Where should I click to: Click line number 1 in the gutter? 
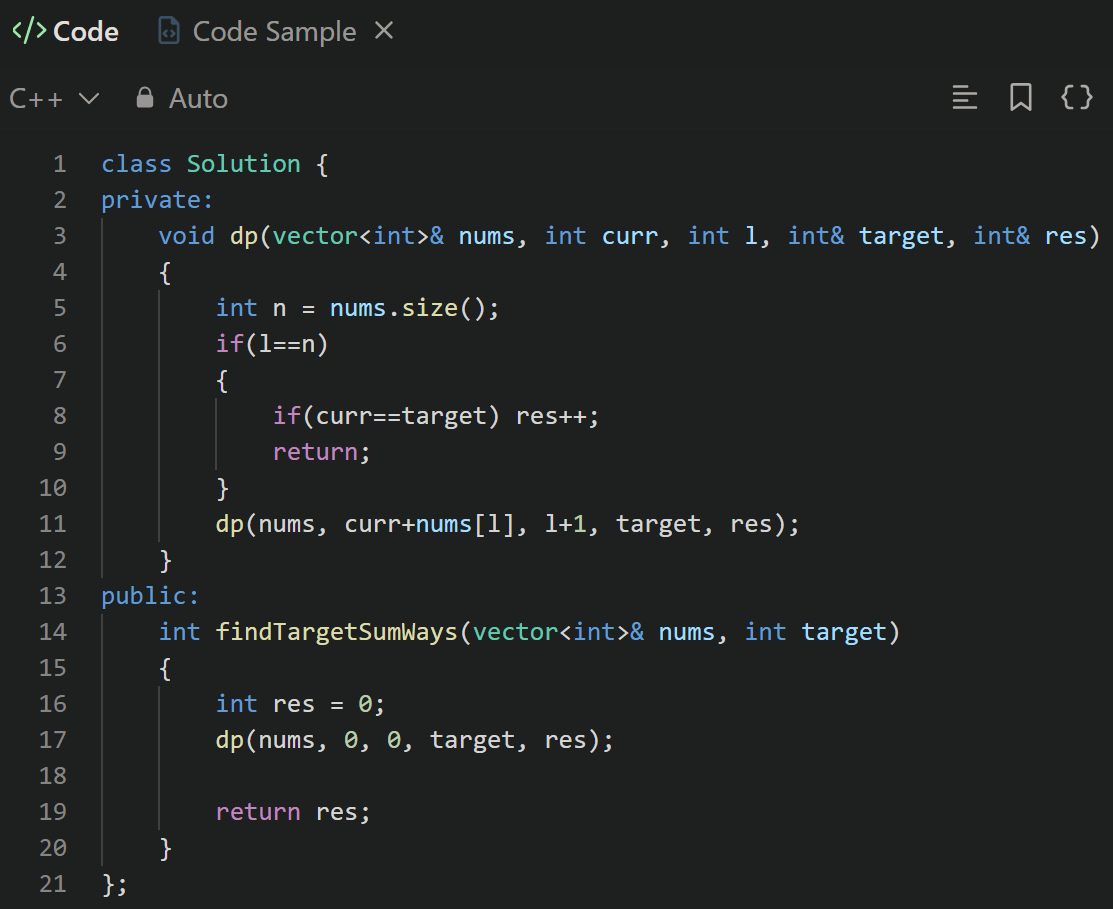(x=60, y=164)
